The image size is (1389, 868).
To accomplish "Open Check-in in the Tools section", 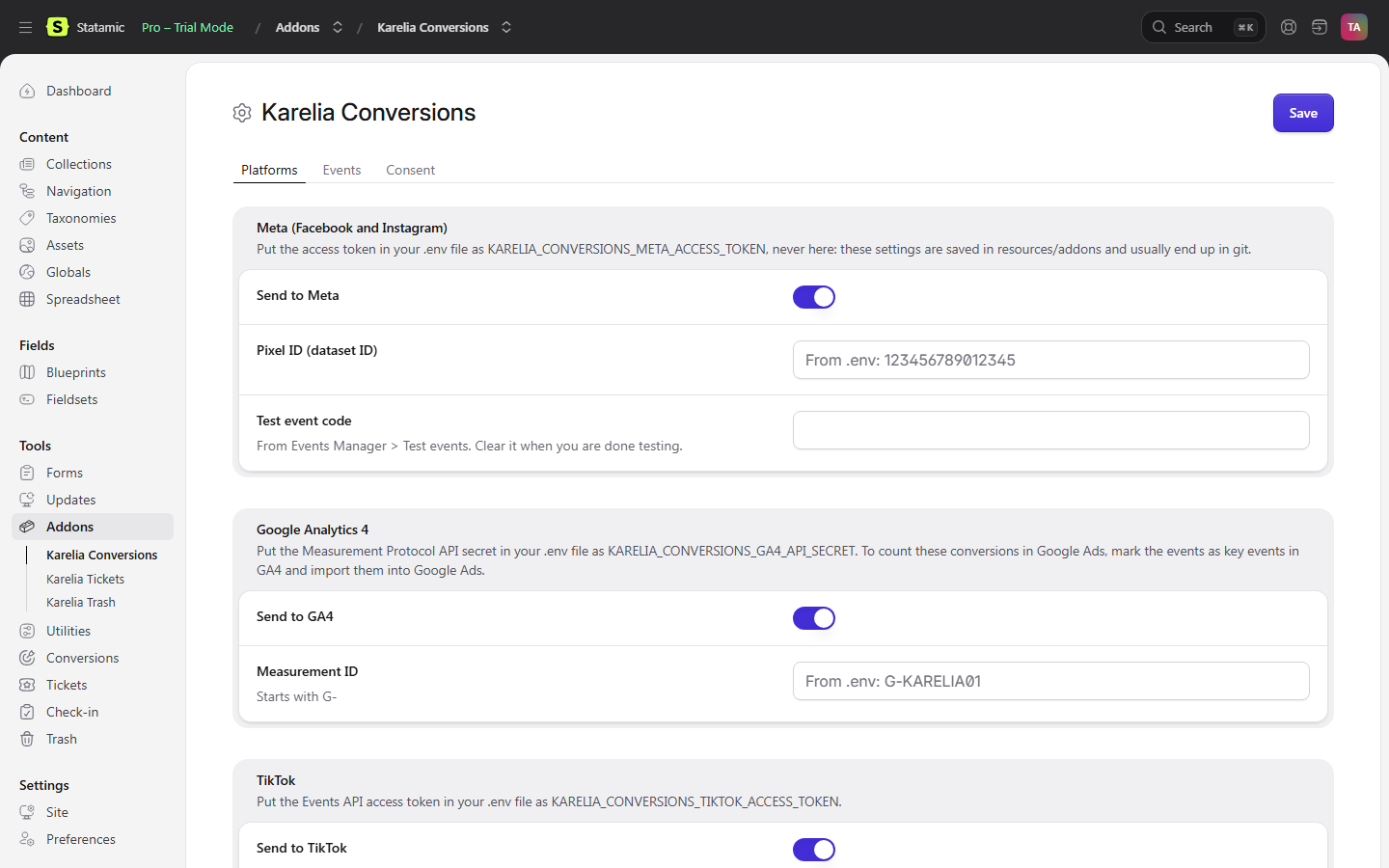I will [x=72, y=712].
